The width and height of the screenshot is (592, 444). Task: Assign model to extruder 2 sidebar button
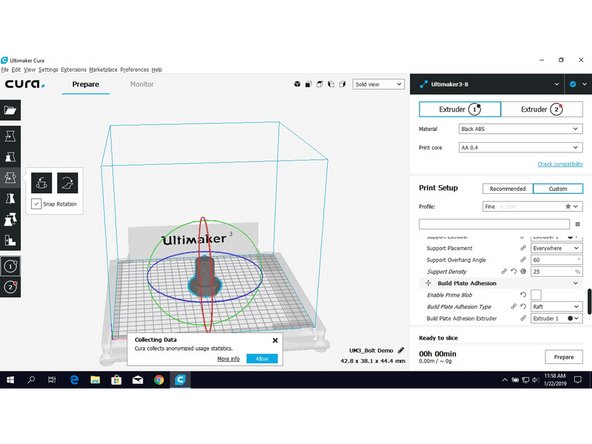point(10,287)
